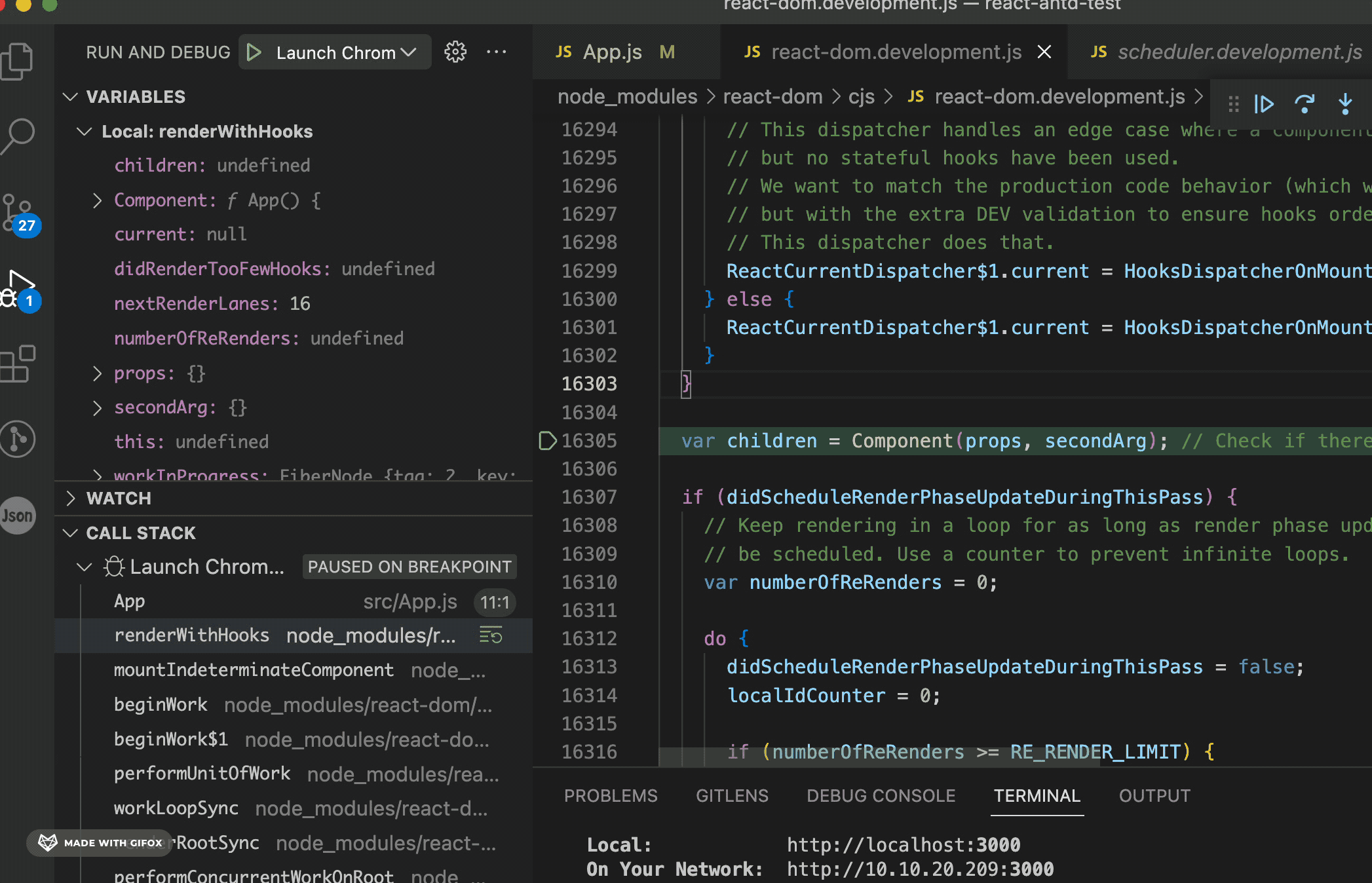
Task: Click the debug Step Over button
Action: (1305, 104)
